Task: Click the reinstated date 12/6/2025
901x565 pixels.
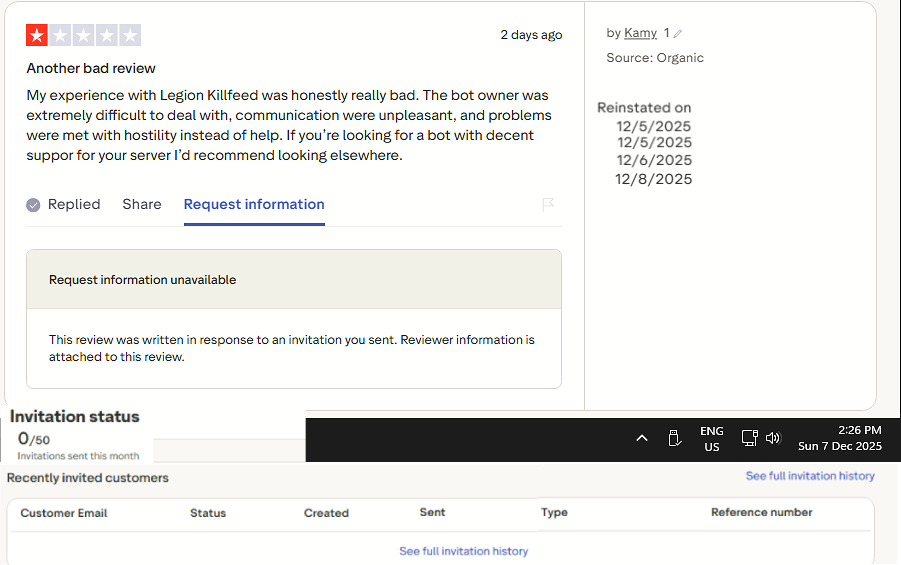Action: [654, 160]
